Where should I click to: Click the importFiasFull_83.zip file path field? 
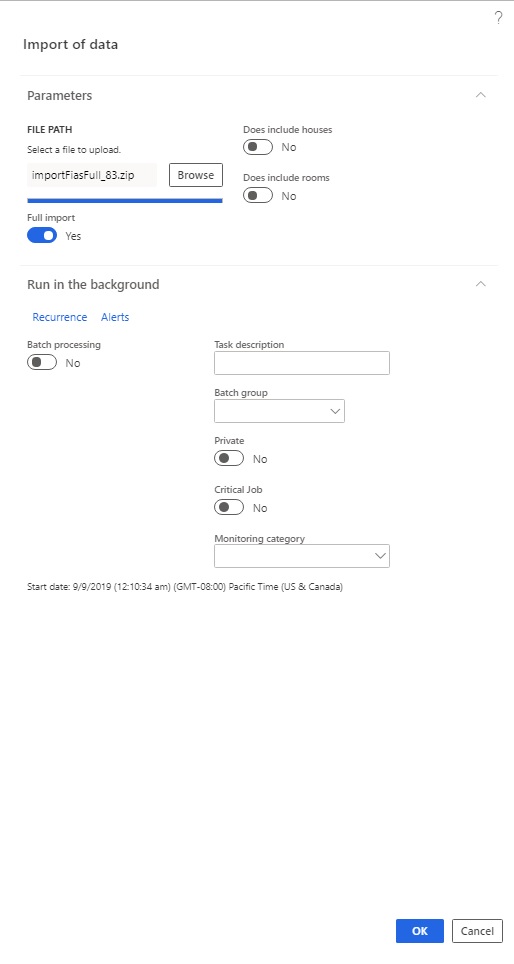click(x=92, y=175)
